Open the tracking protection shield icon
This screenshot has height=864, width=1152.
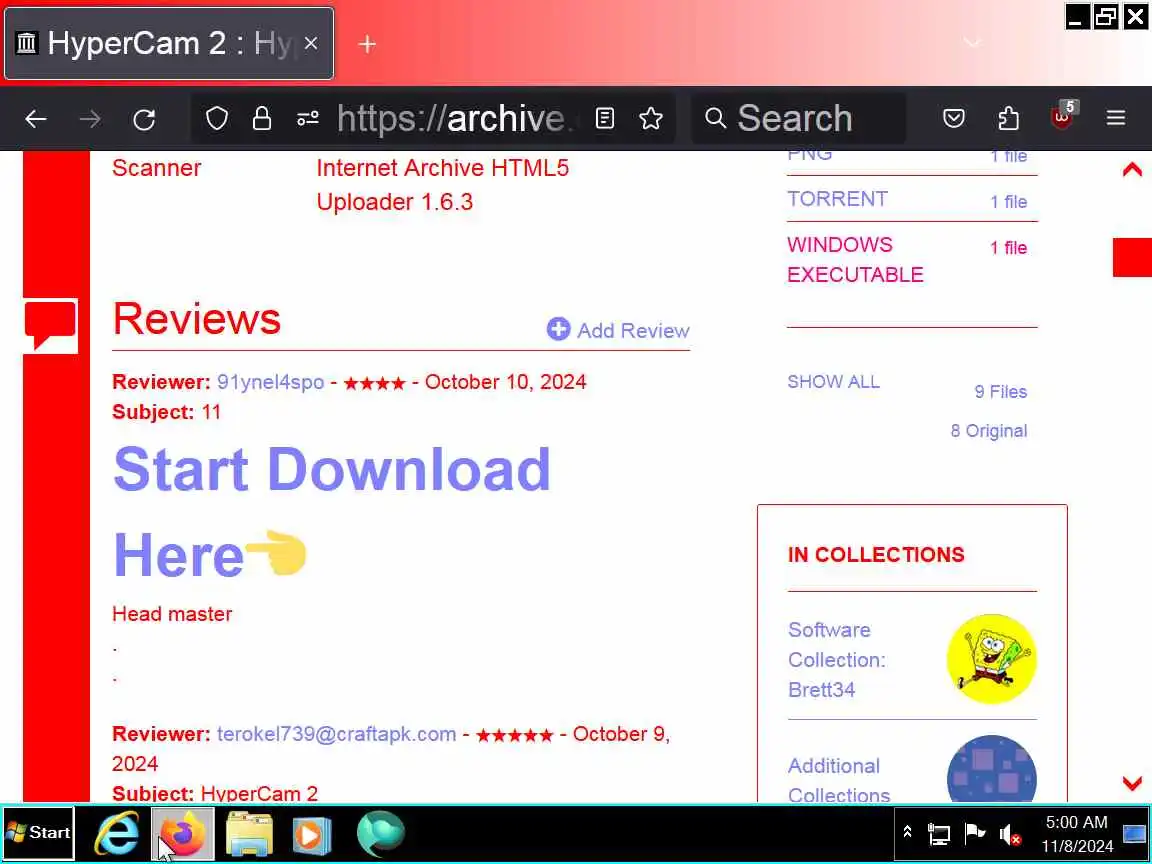click(217, 118)
